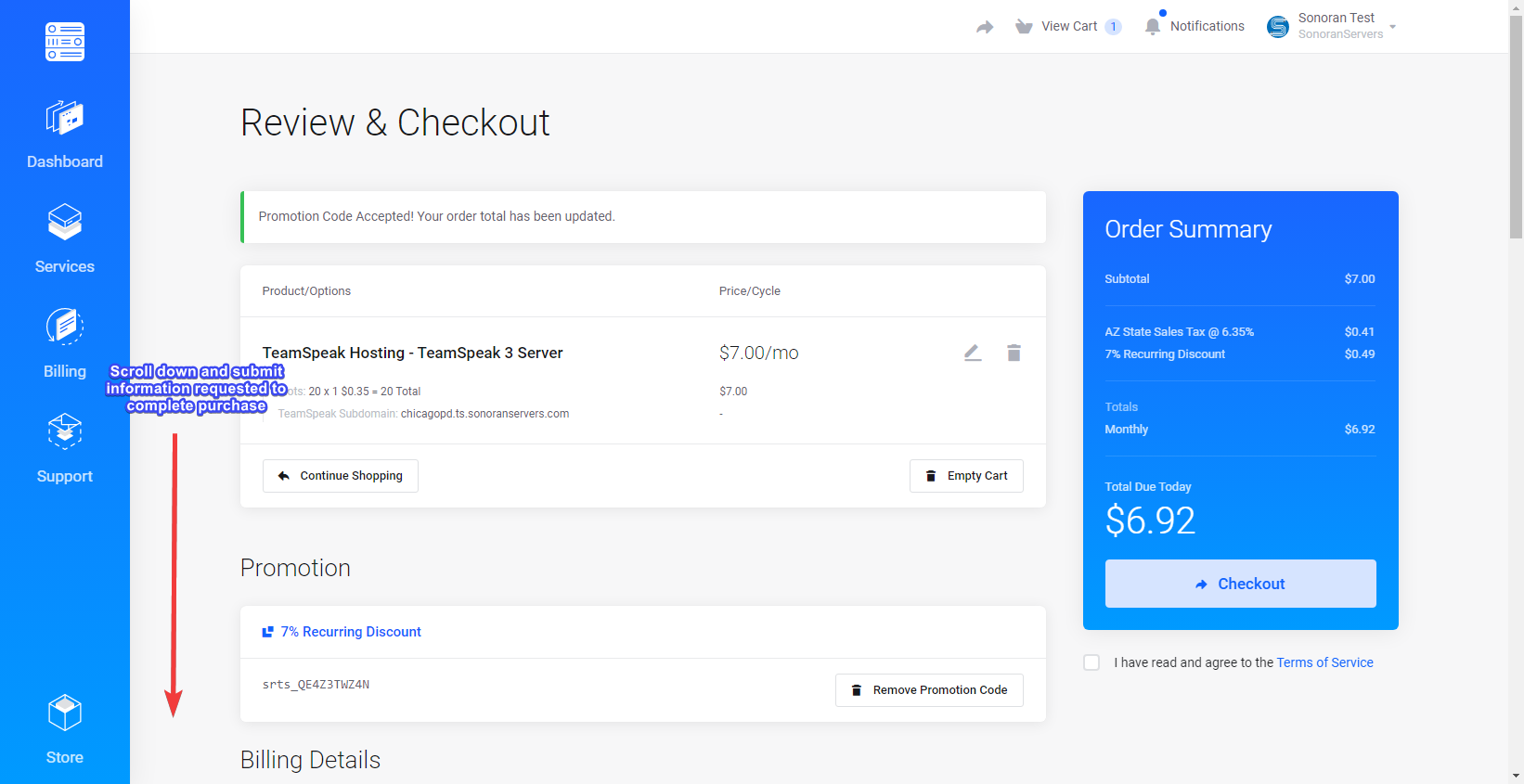The image size is (1524, 784).
Task: Go to Billing menu label
Action: pos(65,371)
